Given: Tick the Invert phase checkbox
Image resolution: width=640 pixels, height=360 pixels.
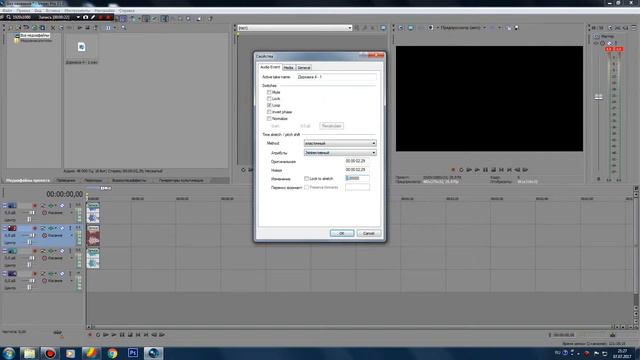Looking at the screenshot, I should [x=269, y=112].
